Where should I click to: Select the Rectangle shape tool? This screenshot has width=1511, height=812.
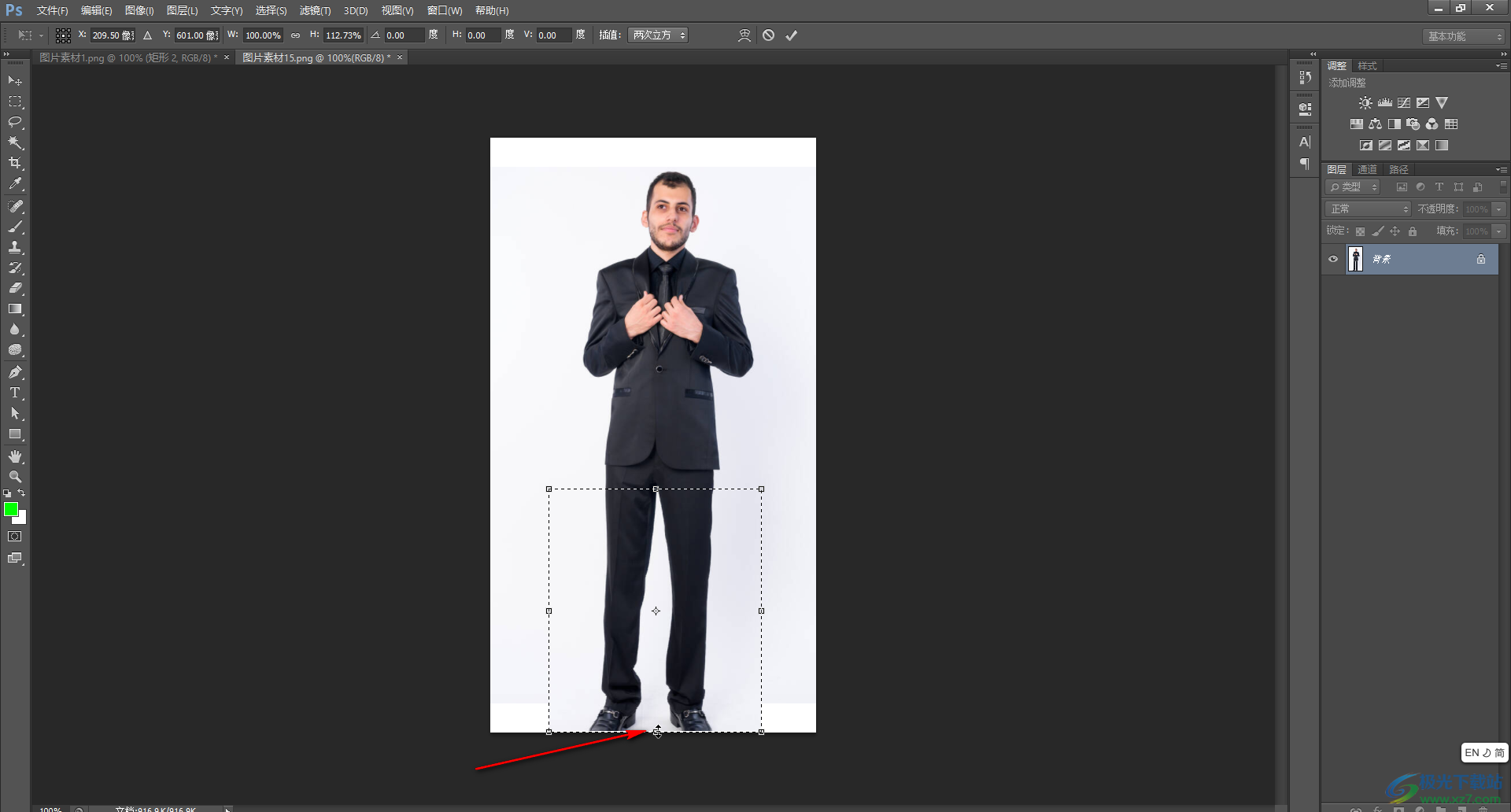[x=15, y=434]
